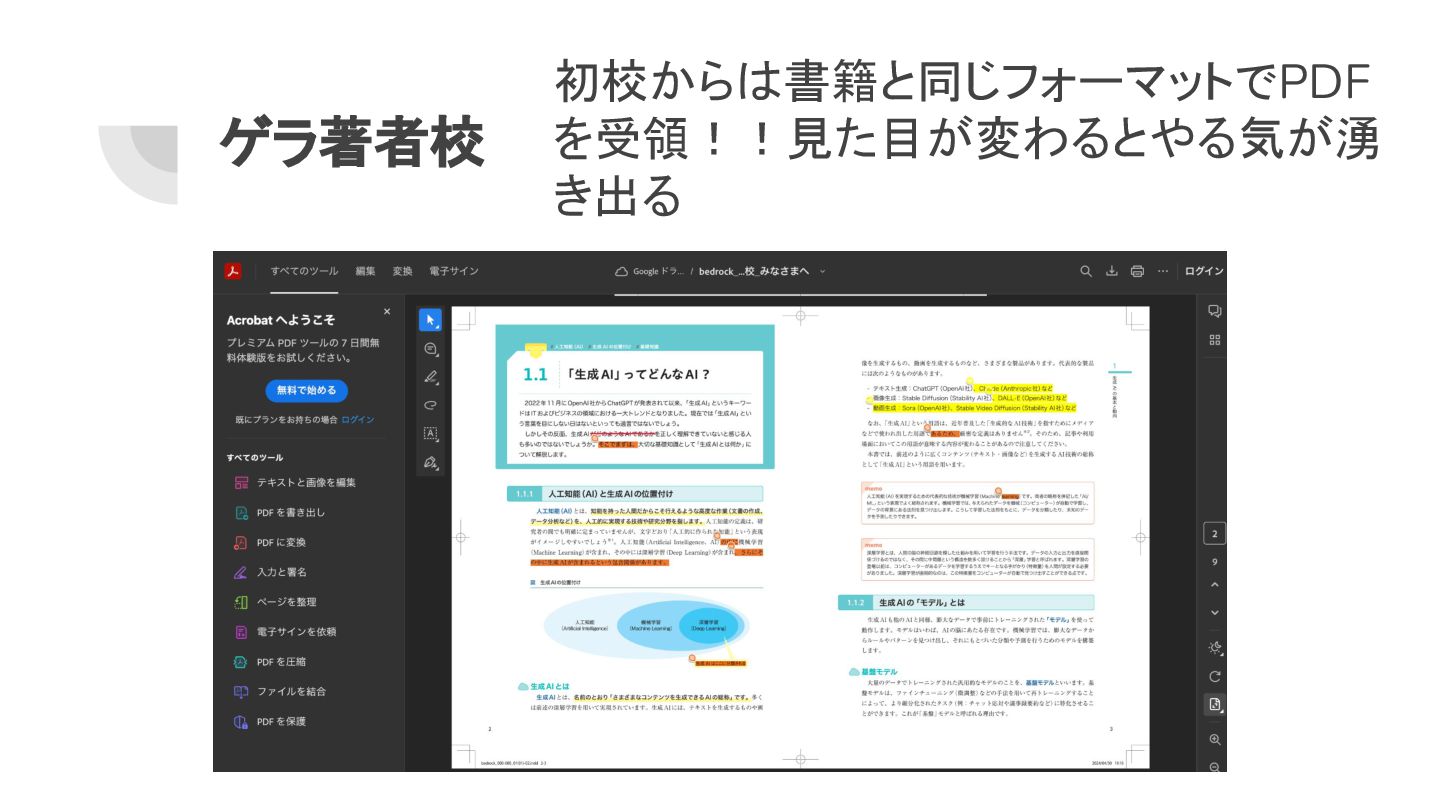Click the 1.1.1 人工知能と生成AIの位置付け heading
The width and height of the screenshot is (1440, 810).
click(x=634, y=493)
